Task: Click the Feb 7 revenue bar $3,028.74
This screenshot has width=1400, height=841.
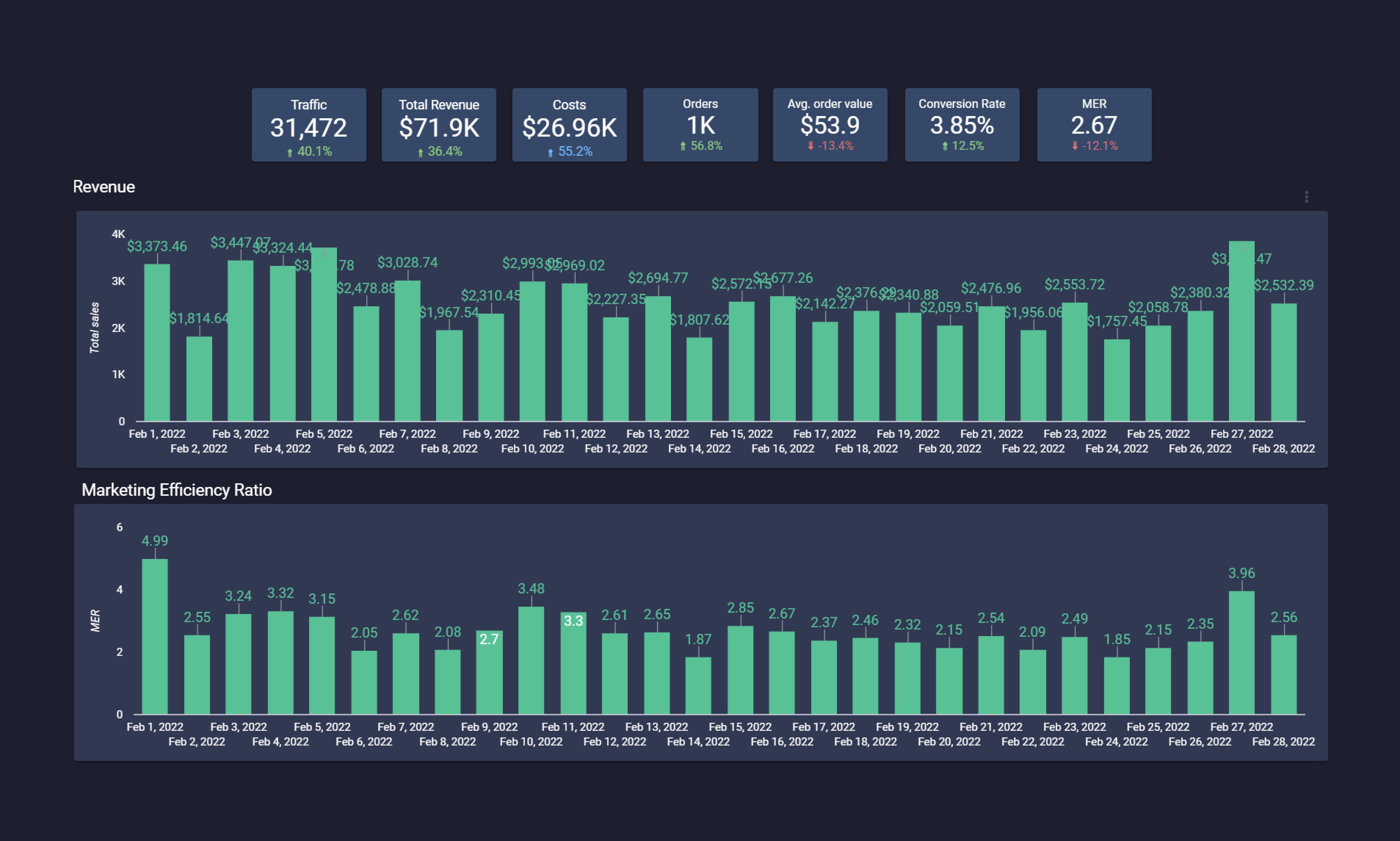Action: [x=408, y=351]
